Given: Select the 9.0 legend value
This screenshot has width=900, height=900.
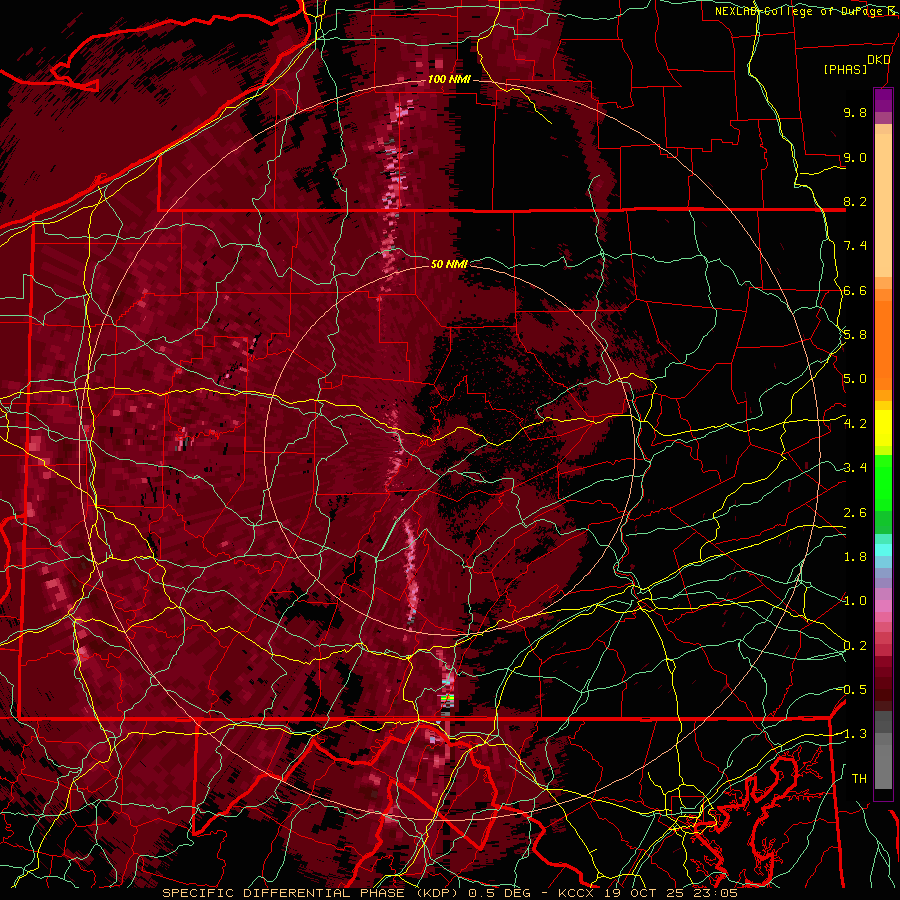Looking at the screenshot, I should (855, 157).
